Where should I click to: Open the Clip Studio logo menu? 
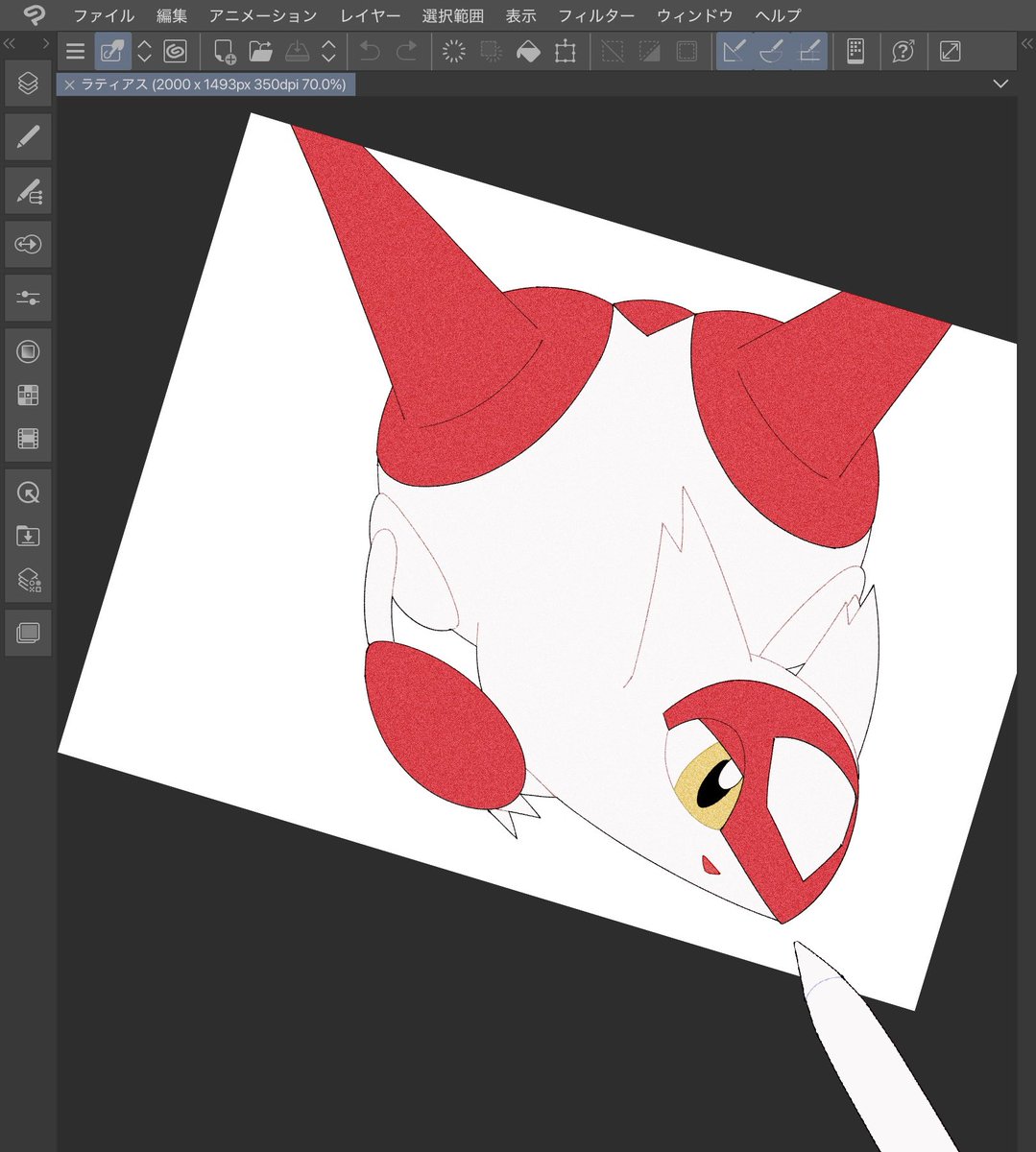pyautogui.click(x=35, y=15)
